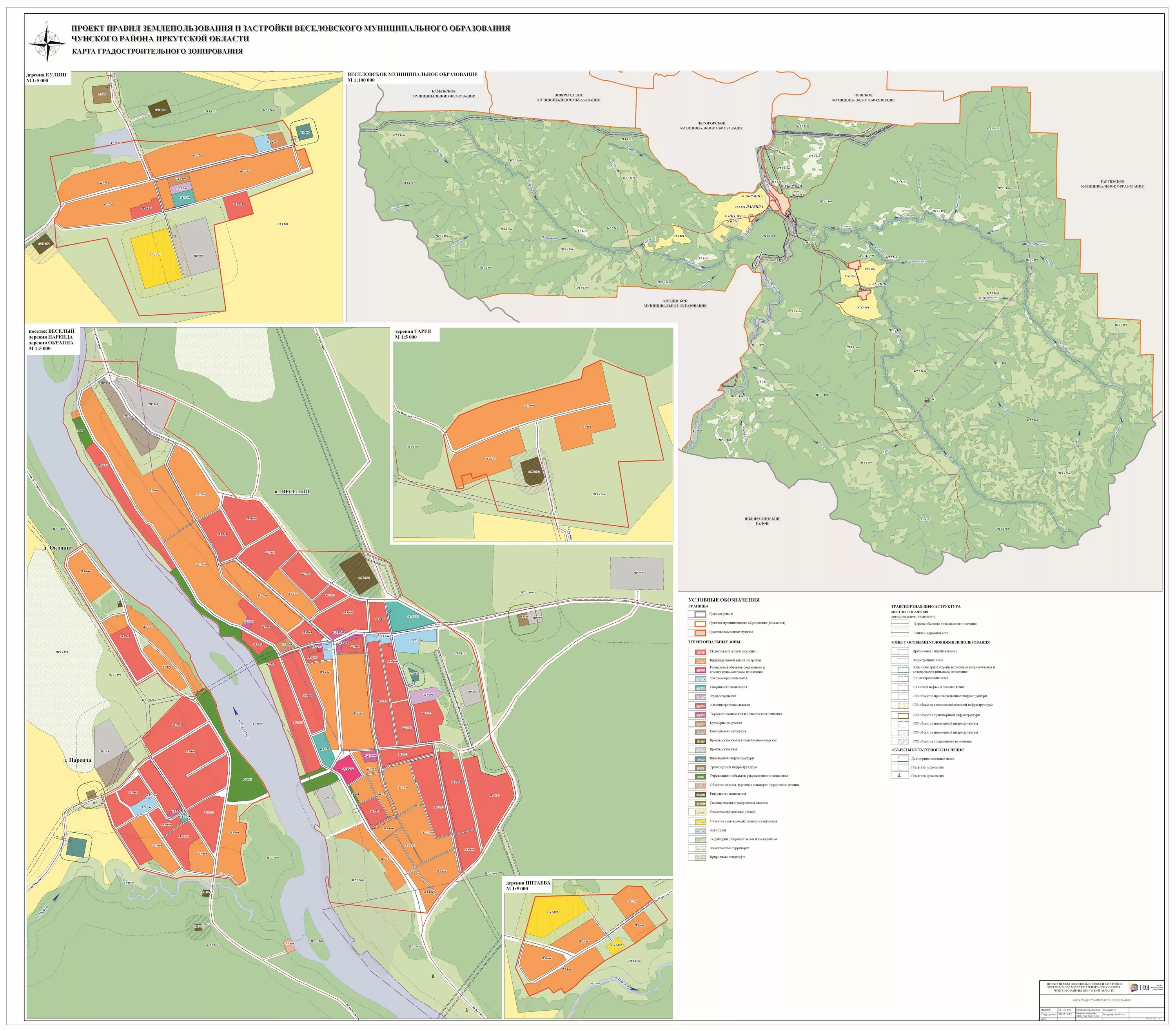Click 'КАРТА ГРАДОСТРОИТЕЛЬНОГО ЗОНИРОВАНИЯ' subtitle at top
The image size is (1176, 1031).
[x=157, y=51]
